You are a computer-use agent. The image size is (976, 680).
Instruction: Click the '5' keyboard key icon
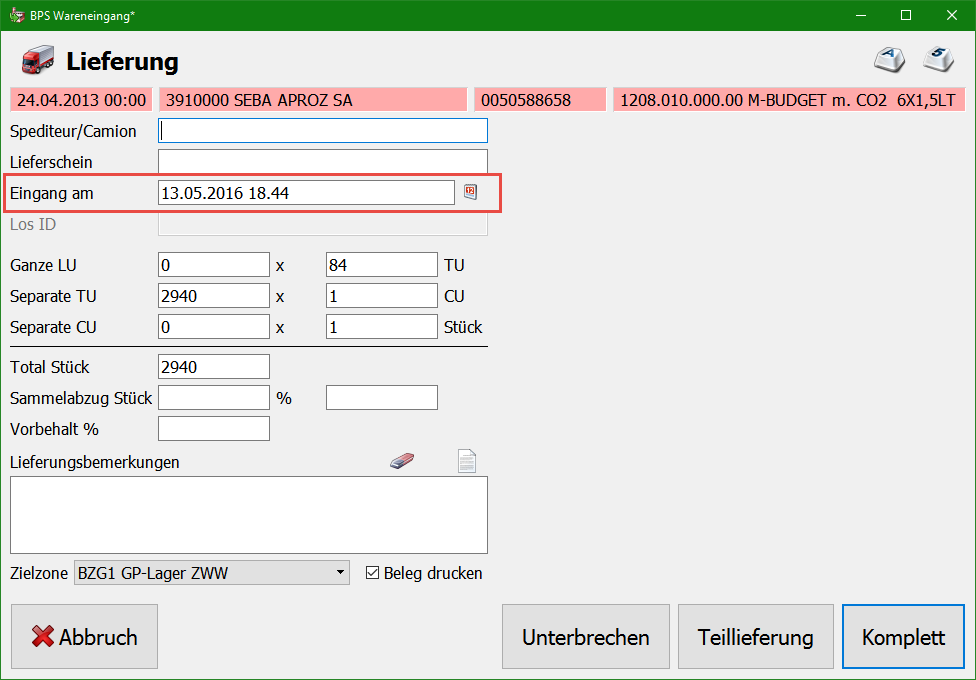938,60
